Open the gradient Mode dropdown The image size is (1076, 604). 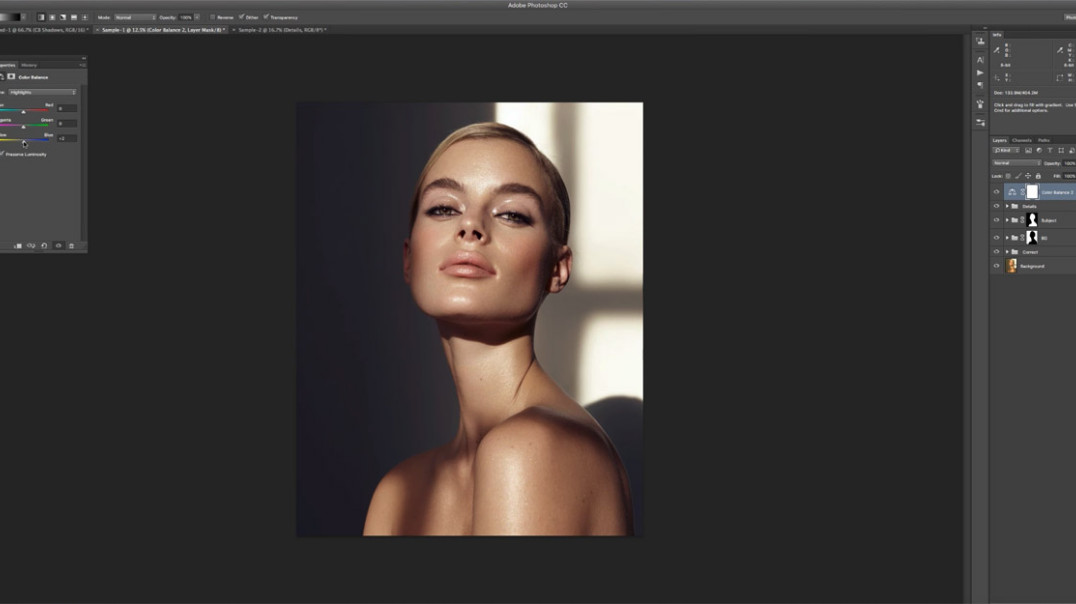pyautogui.click(x=134, y=17)
